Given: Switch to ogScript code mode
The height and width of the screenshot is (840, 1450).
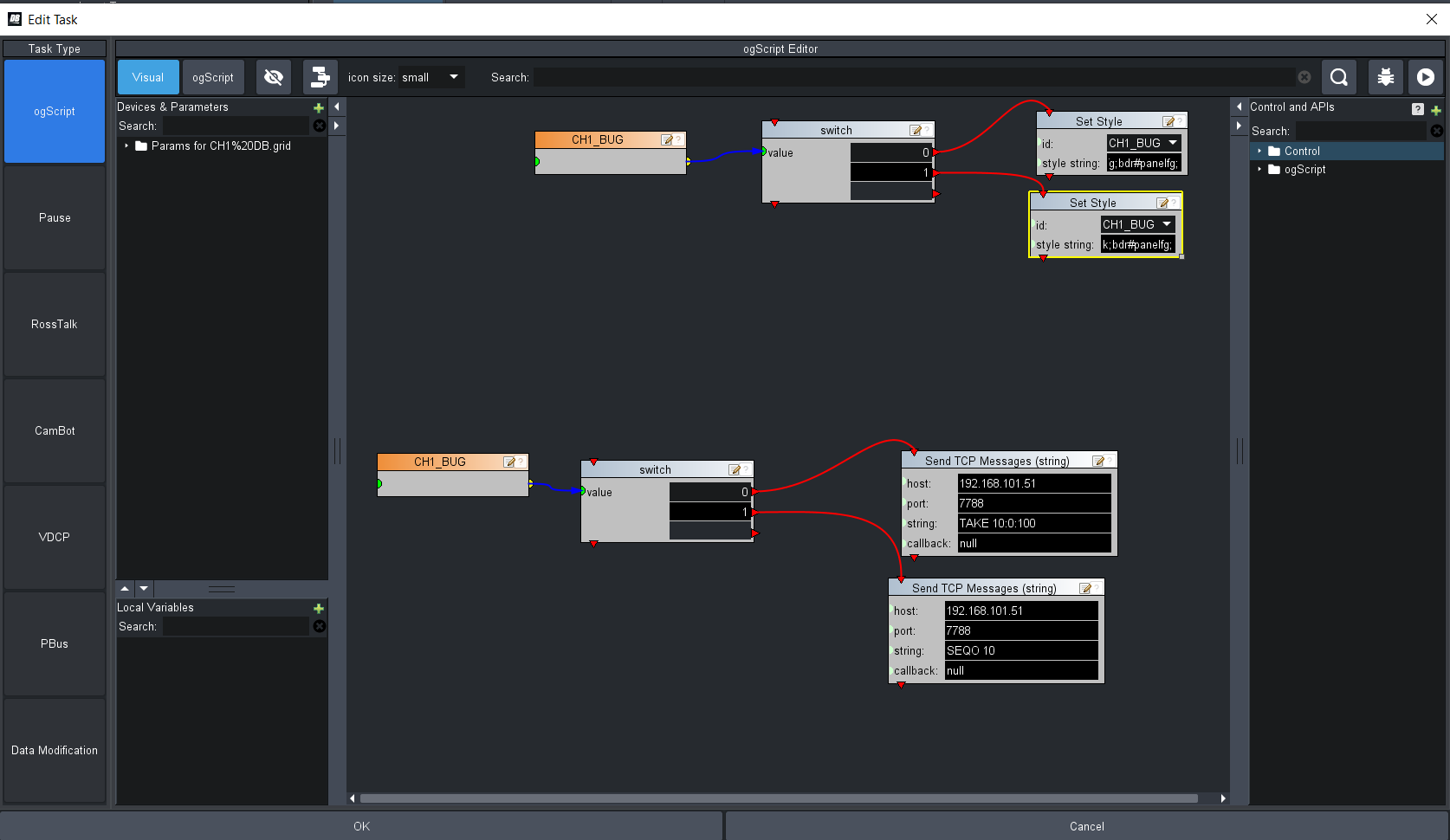Looking at the screenshot, I should tap(213, 77).
